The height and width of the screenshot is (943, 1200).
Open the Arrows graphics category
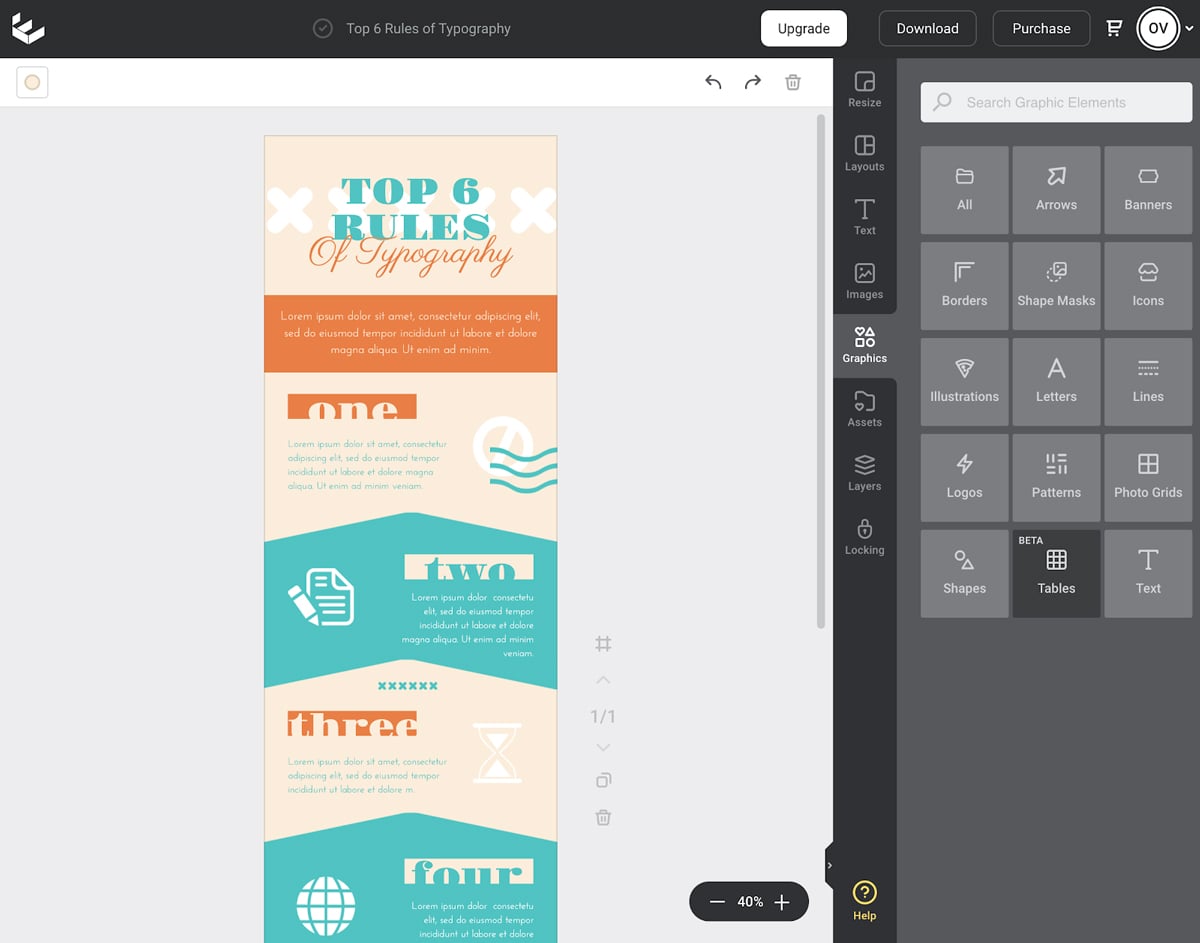[1056, 190]
